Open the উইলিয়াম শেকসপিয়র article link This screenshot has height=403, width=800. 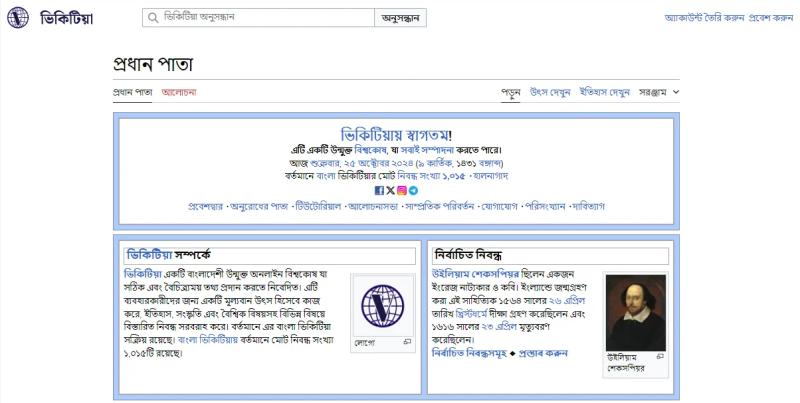[x=476, y=274]
